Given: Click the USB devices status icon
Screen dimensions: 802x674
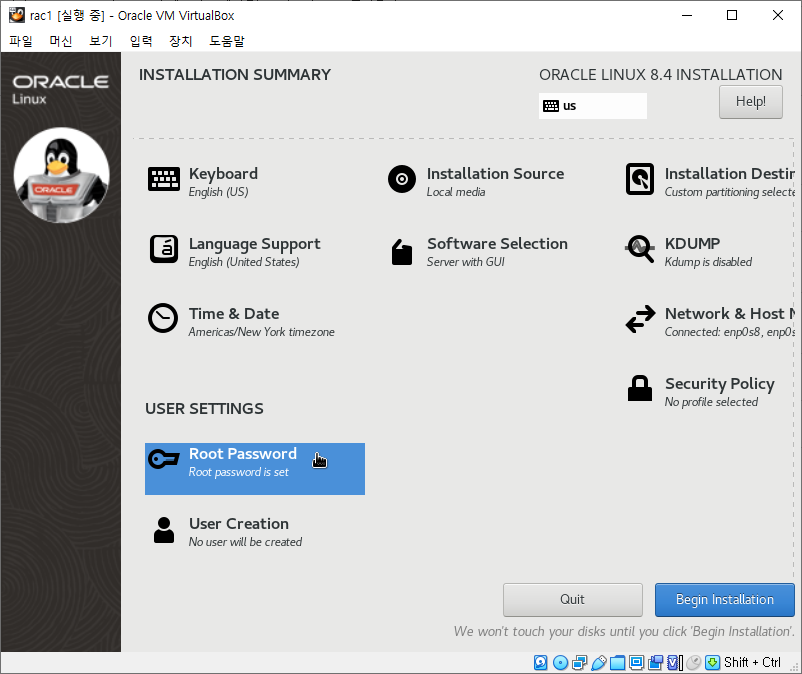Looking at the screenshot, I should pos(598,663).
